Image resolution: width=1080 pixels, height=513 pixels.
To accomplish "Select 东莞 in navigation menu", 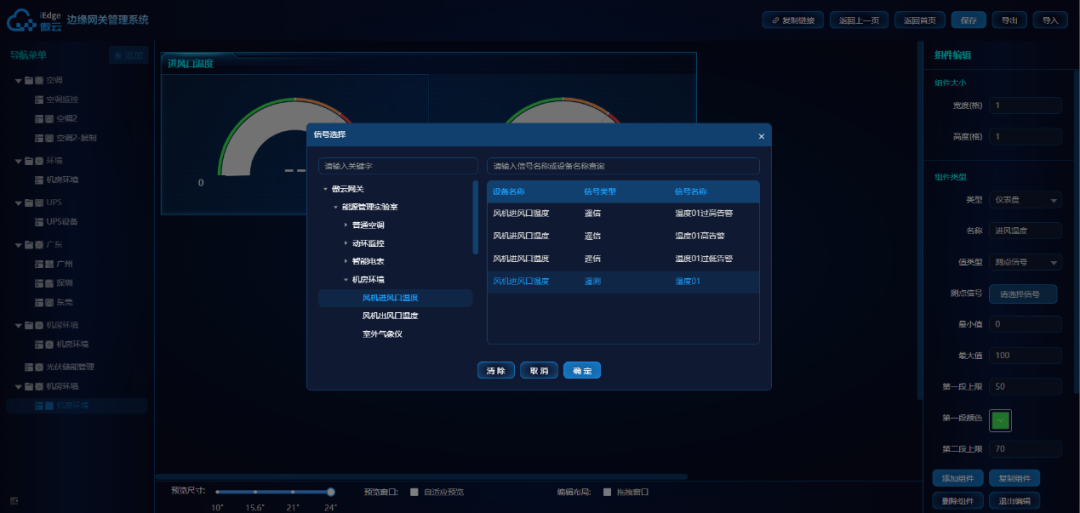I will pos(65,302).
